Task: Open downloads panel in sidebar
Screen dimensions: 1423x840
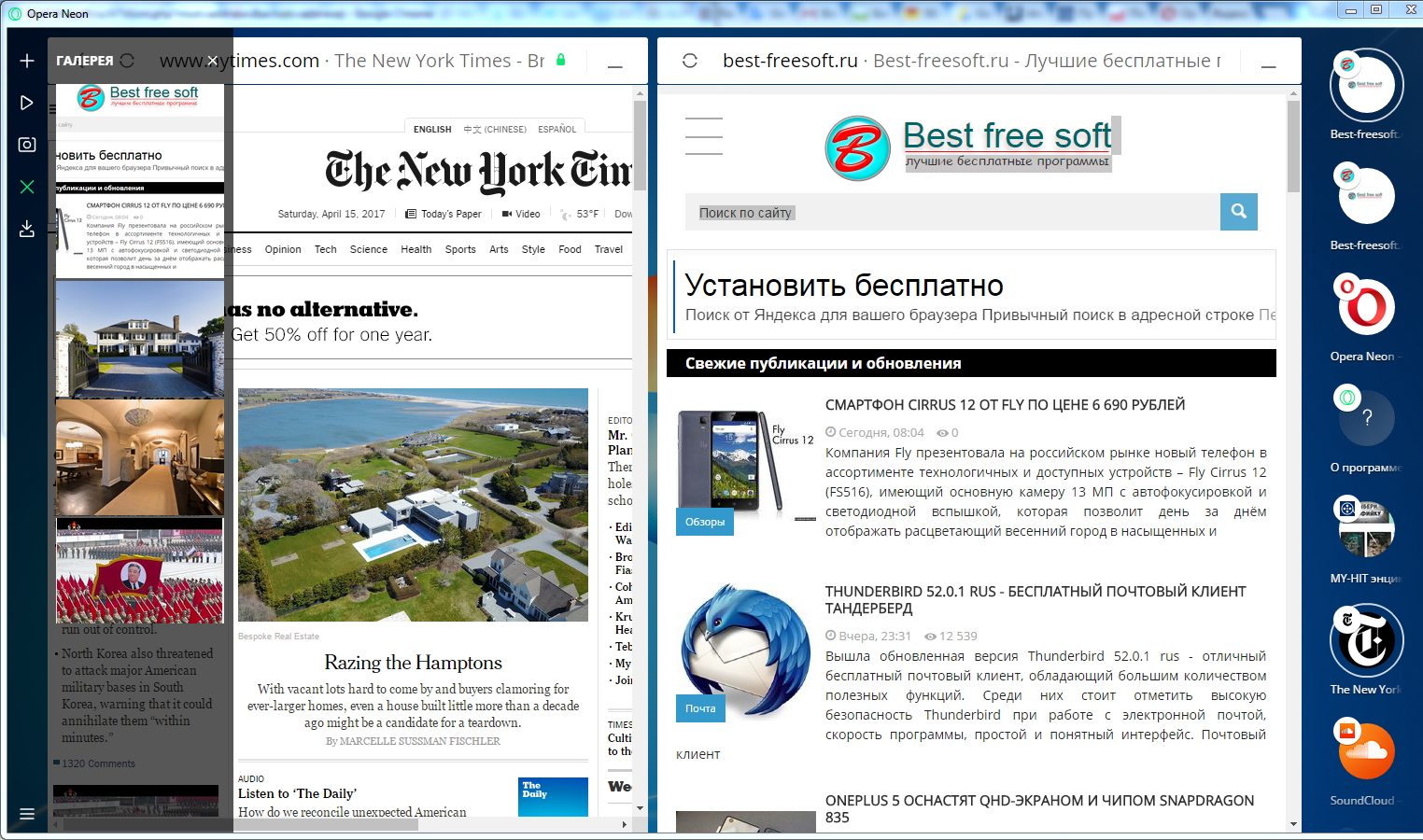Action: tap(27, 229)
